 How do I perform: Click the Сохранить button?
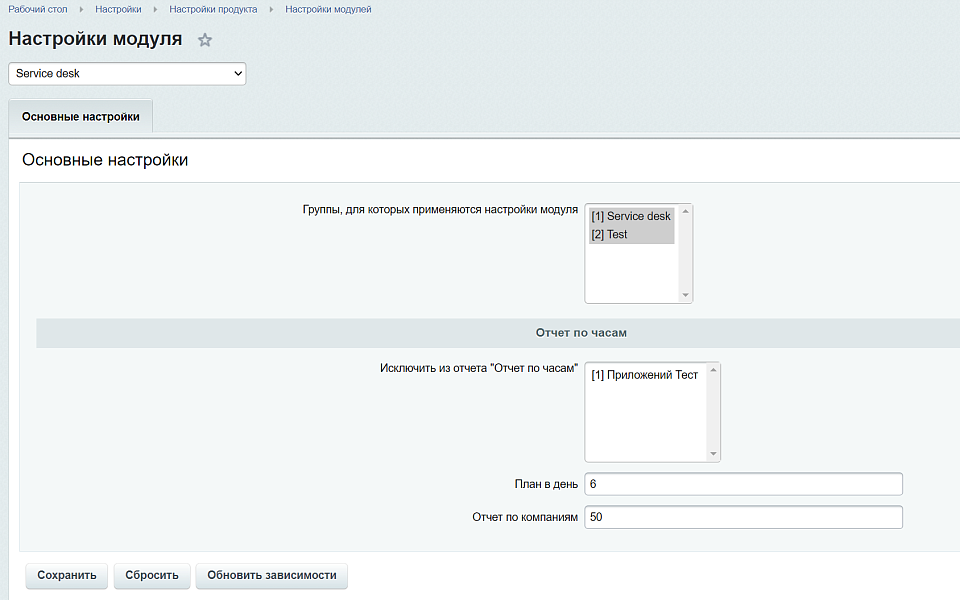point(66,575)
